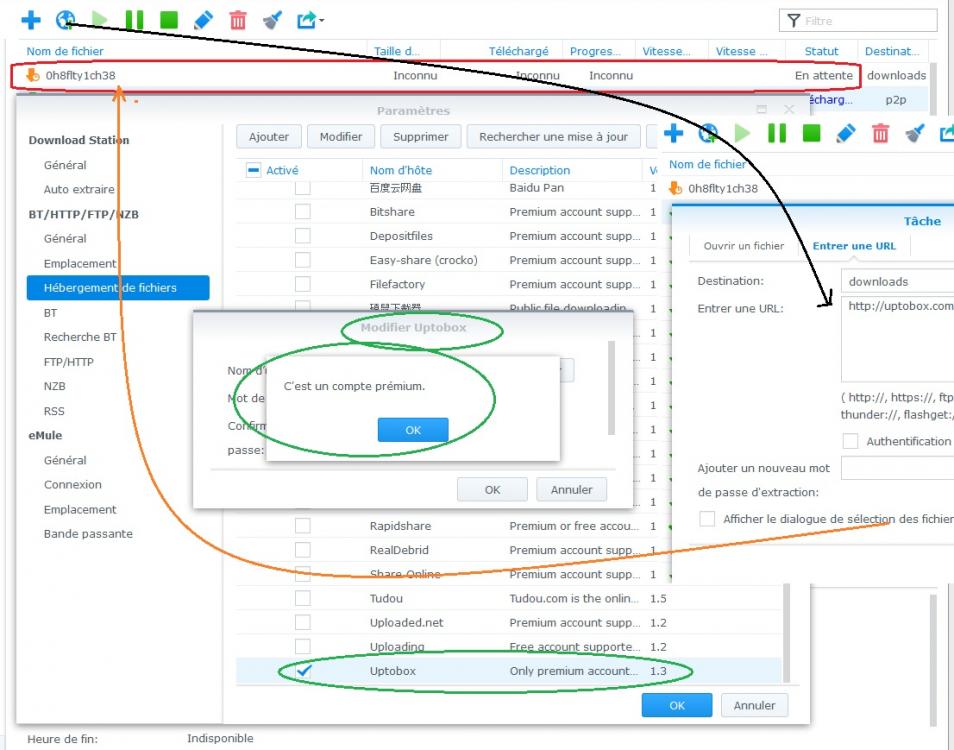Click the Supprimer button
This screenshot has height=750, width=954.
(420, 137)
